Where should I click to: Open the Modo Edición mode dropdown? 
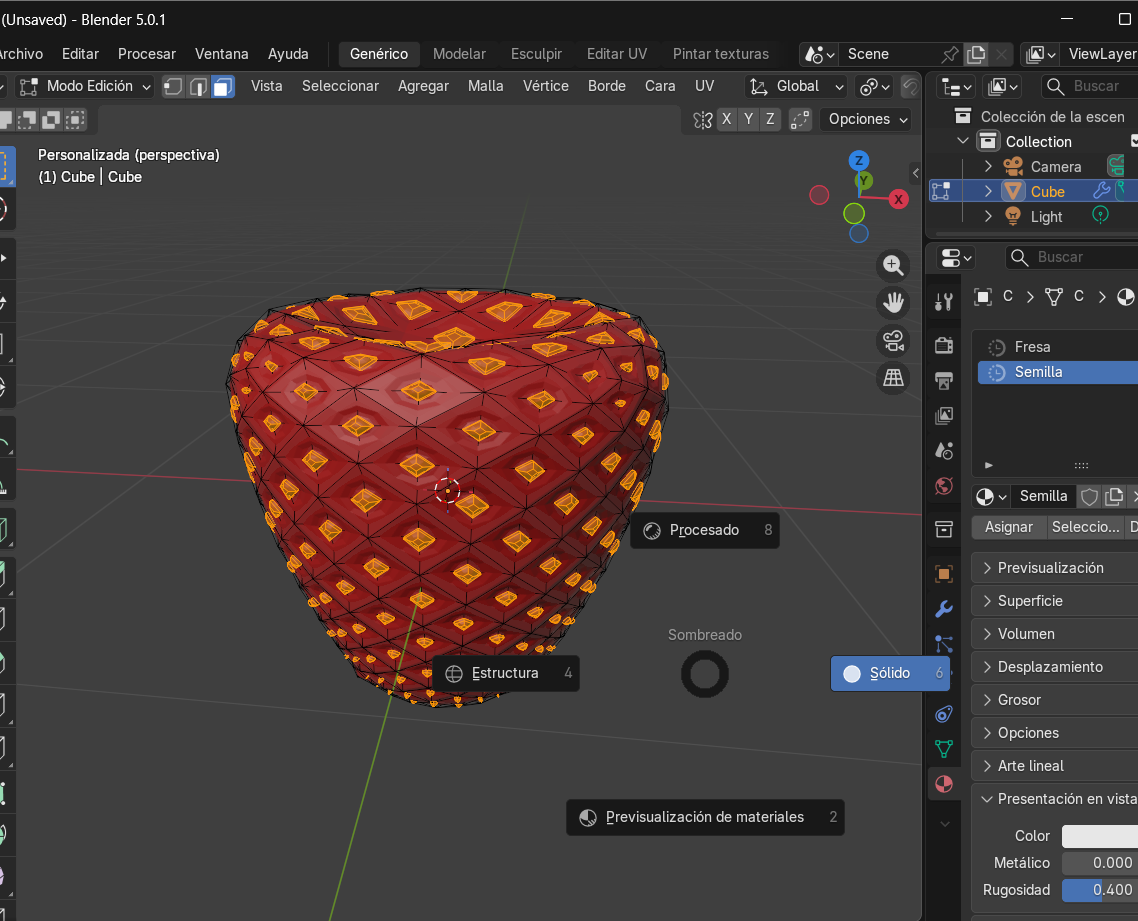pos(86,86)
